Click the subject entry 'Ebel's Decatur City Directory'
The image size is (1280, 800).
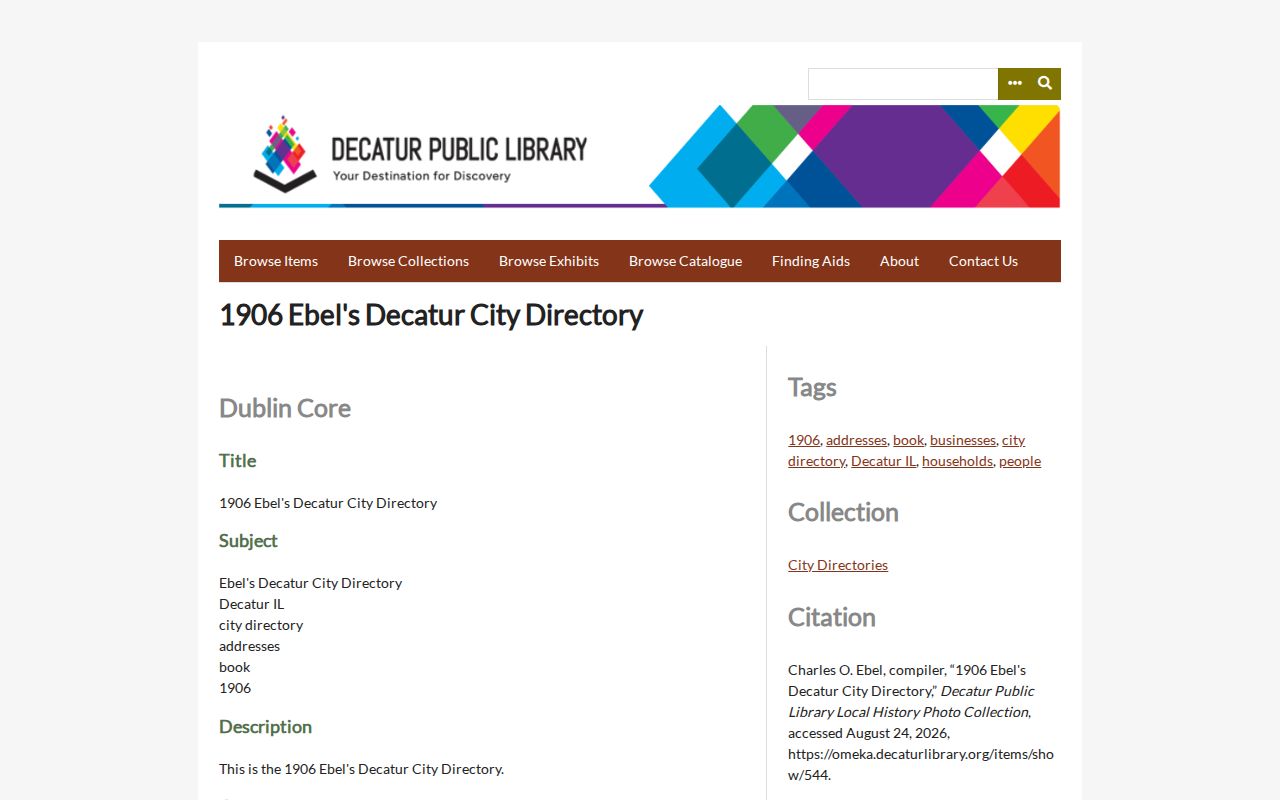pos(310,583)
